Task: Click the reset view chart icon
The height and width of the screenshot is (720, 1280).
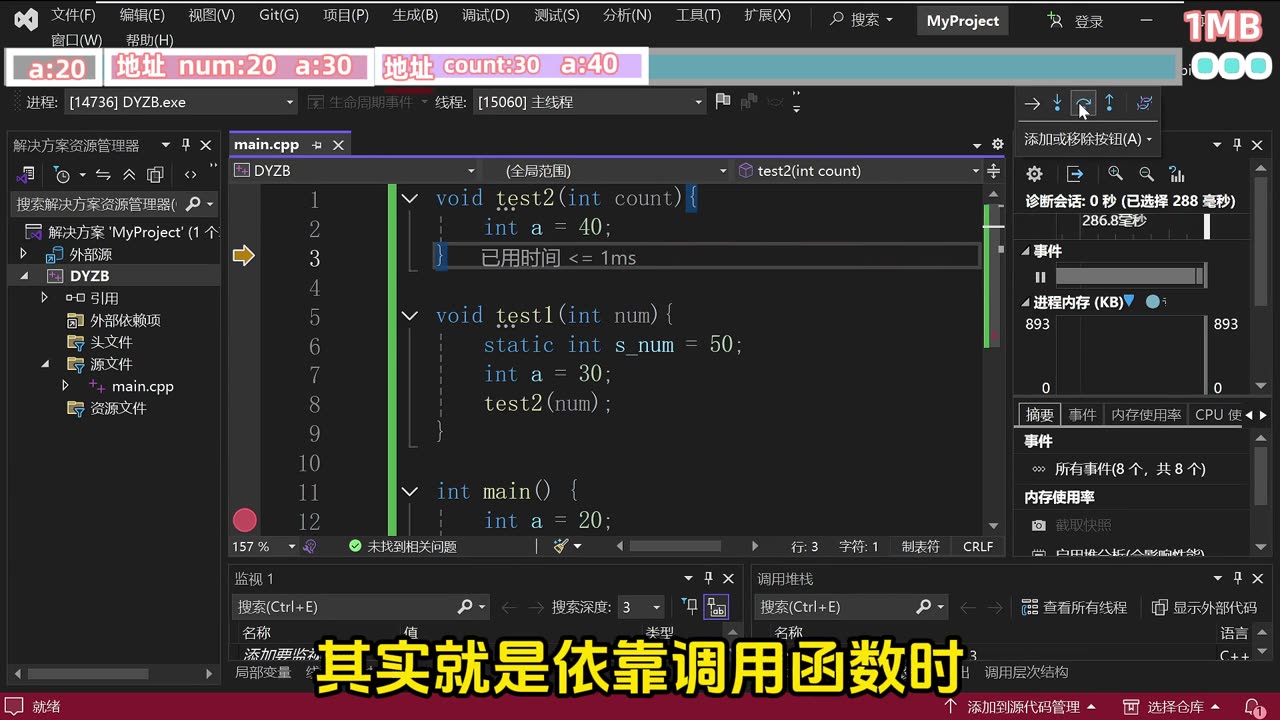Action: click(1177, 174)
